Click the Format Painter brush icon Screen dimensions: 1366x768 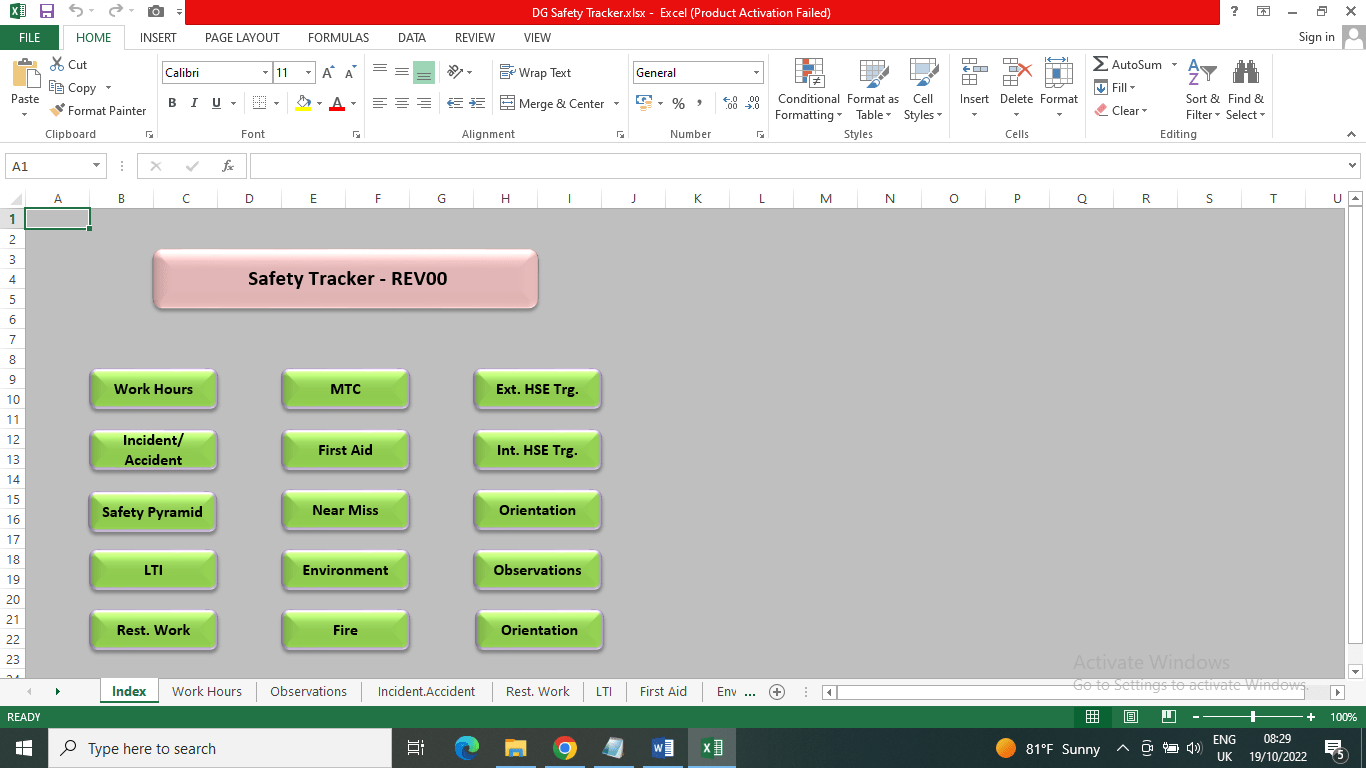click(58, 111)
